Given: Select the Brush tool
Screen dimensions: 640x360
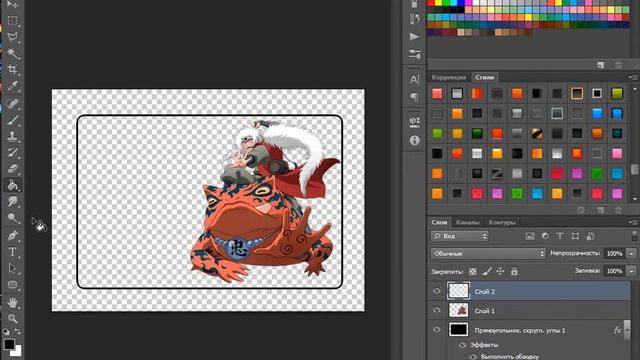Looking at the screenshot, I should click(x=12, y=120).
